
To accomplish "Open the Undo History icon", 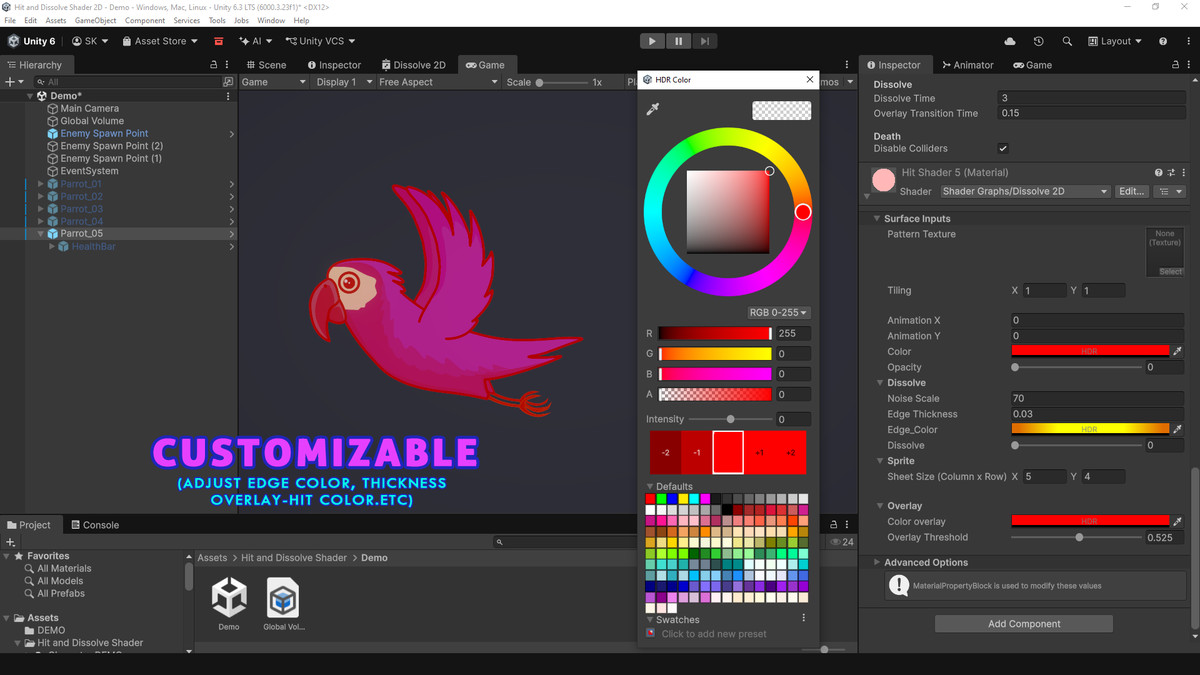I will (x=1039, y=41).
